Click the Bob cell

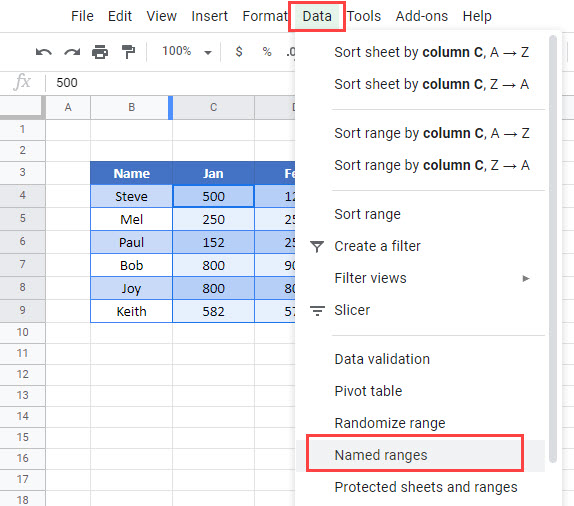point(131,265)
